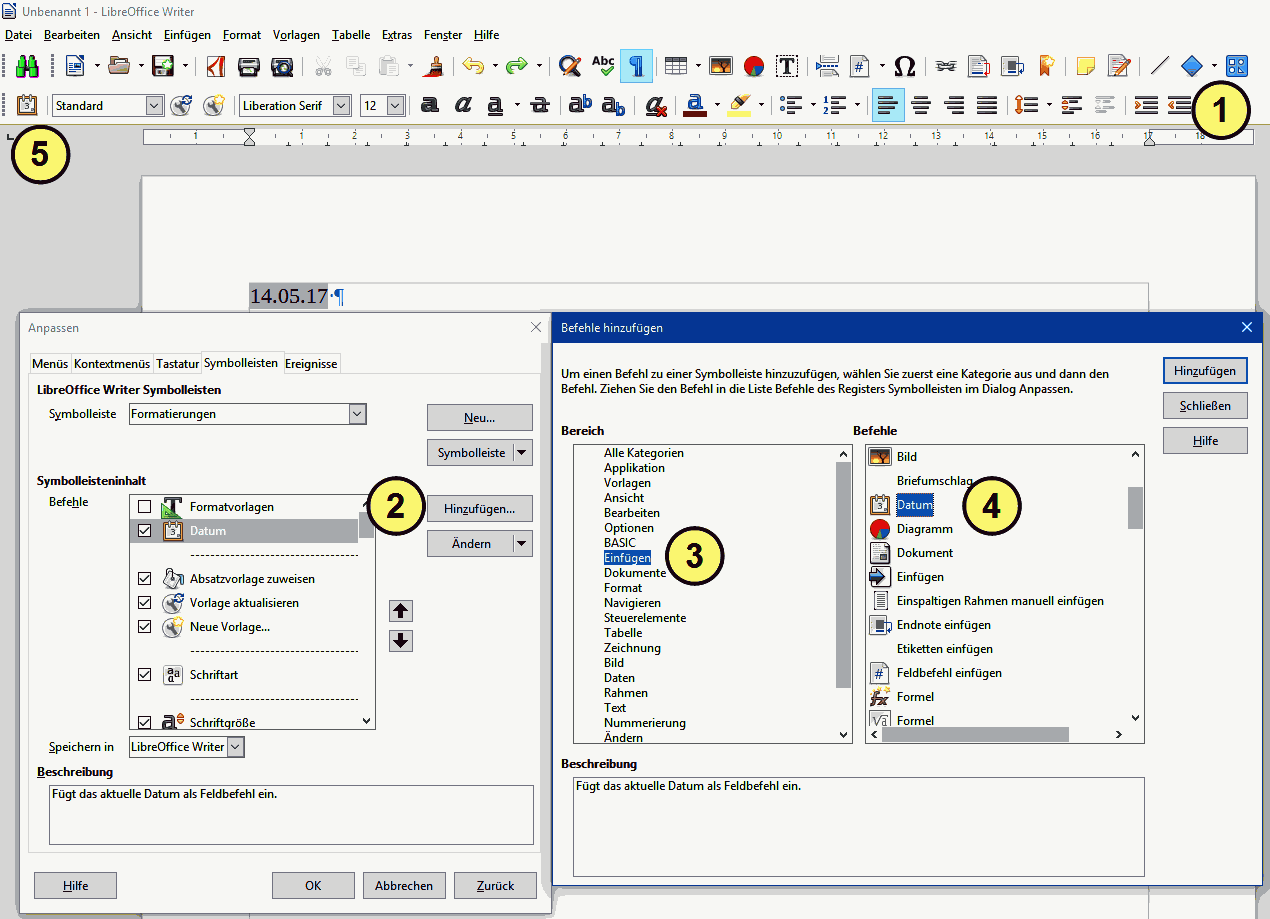This screenshot has width=1270, height=919.
Task: Expand the Ändern dropdown button
Action: tap(522, 544)
